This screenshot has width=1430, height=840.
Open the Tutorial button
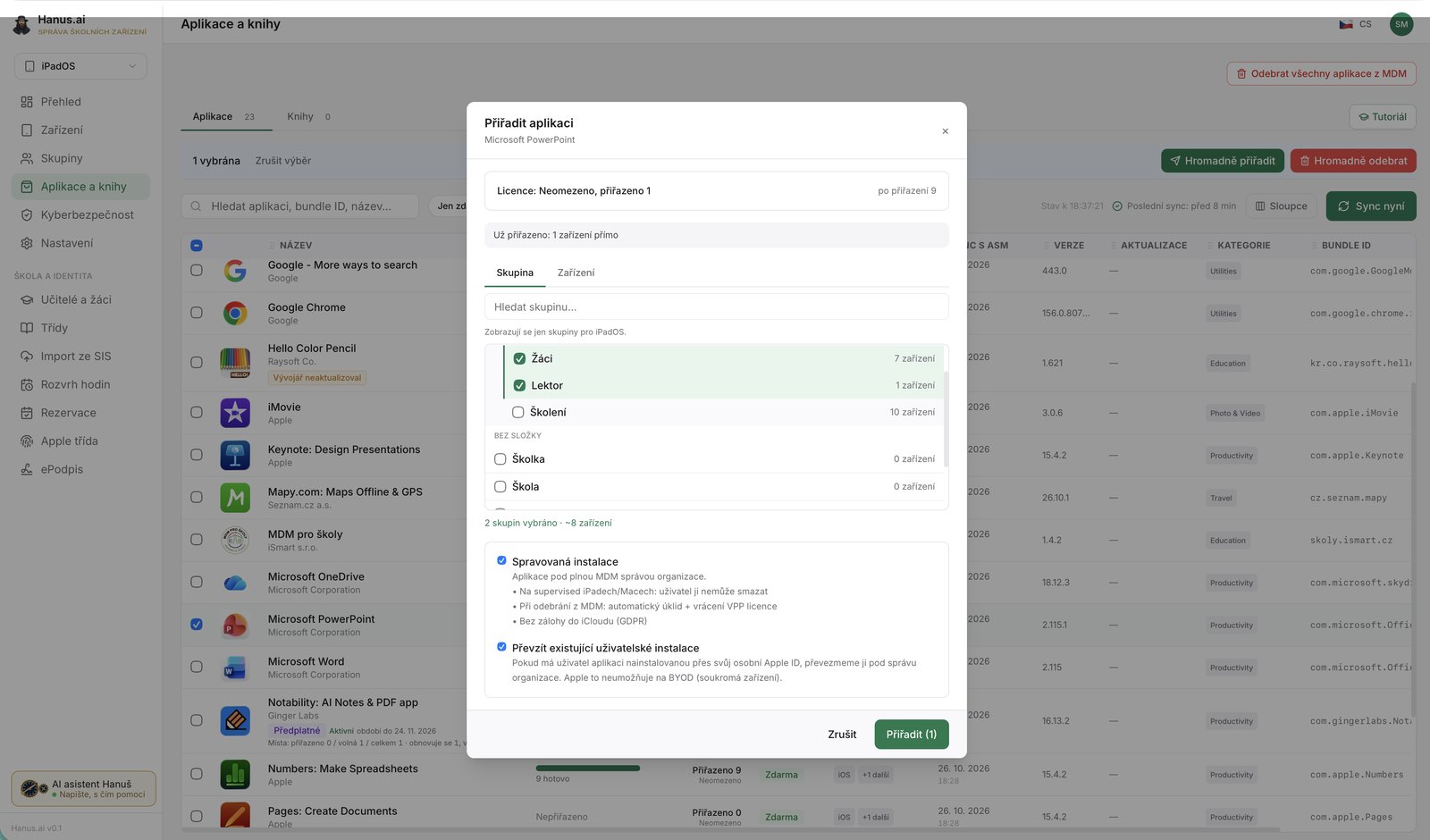(1382, 116)
